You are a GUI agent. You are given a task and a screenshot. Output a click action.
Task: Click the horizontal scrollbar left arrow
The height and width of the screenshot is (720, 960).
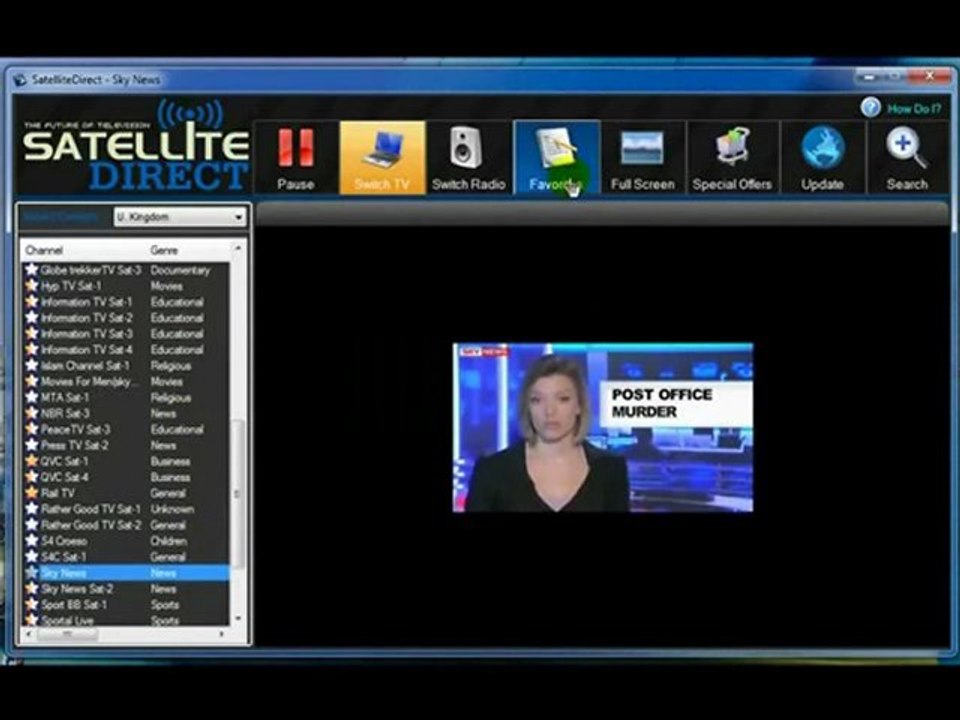(28, 634)
